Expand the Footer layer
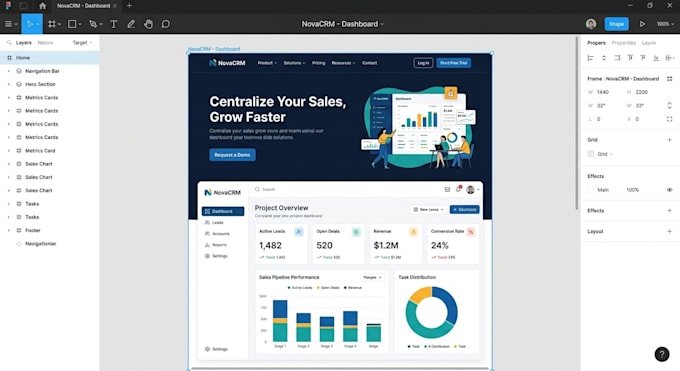 click(9, 230)
